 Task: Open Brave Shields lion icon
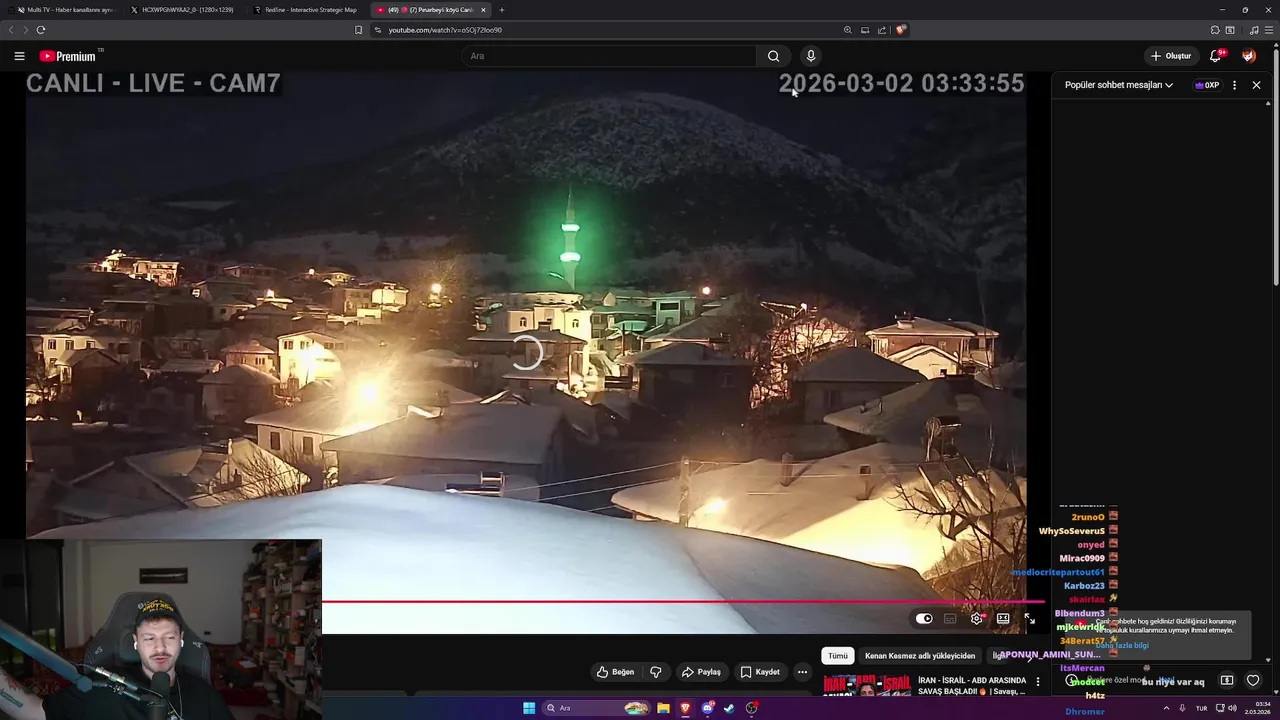[900, 30]
